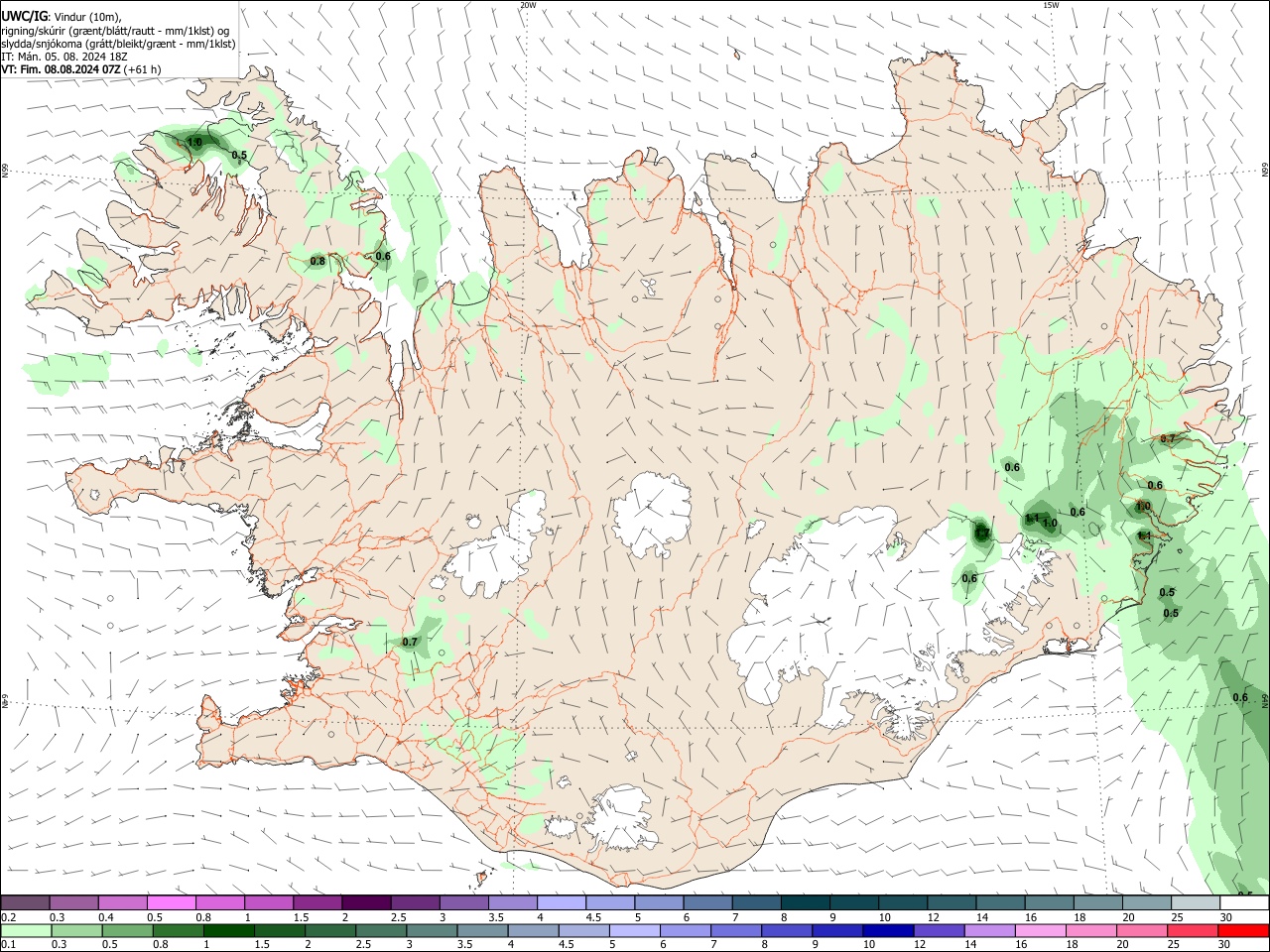Click the 'UWC/IG: Vindur (10m)' title line
Viewport: 1270px width, 952px height.
[62, 17]
